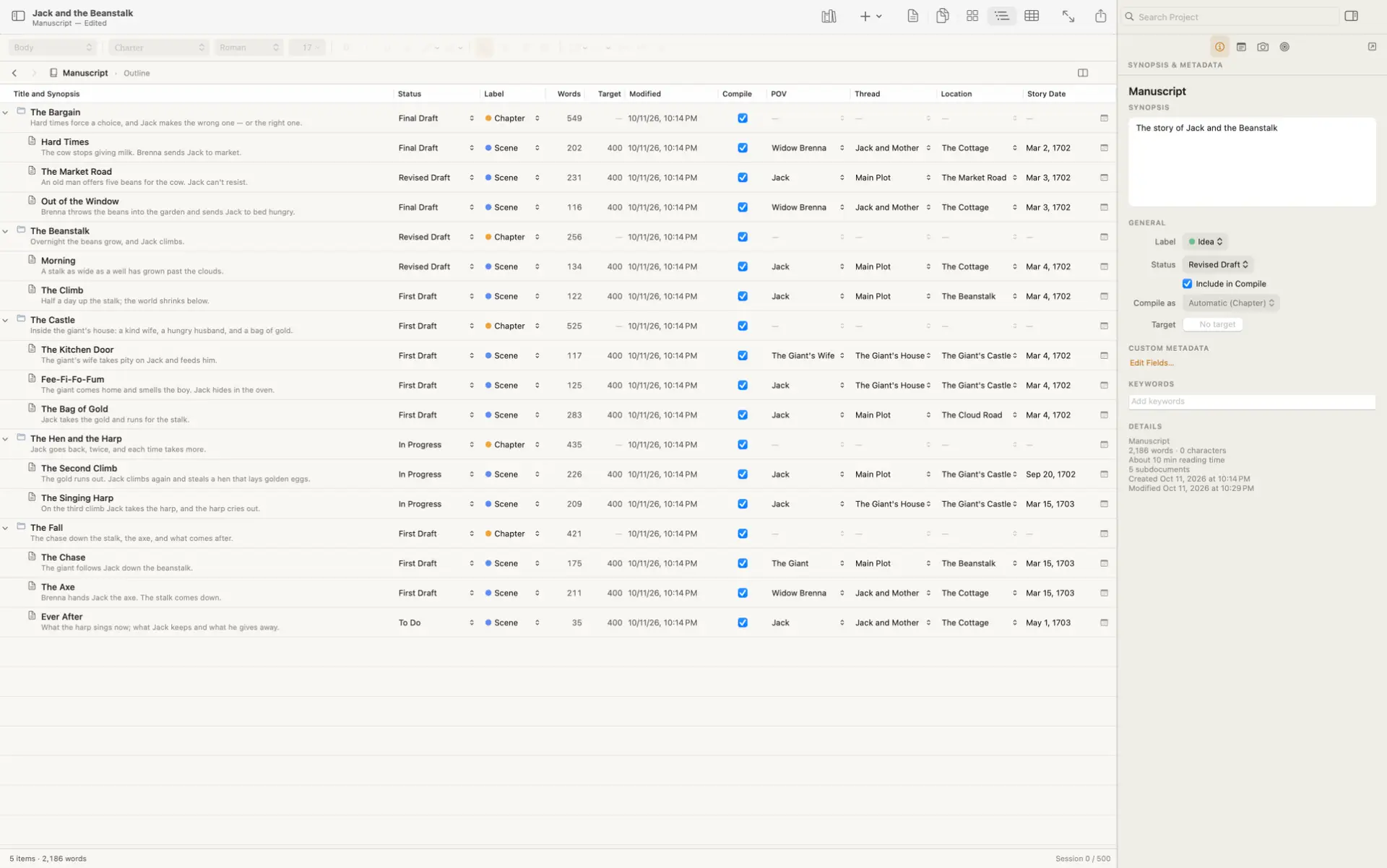1387x868 pixels.
Task: Click the No target field
Action: 1213,325
